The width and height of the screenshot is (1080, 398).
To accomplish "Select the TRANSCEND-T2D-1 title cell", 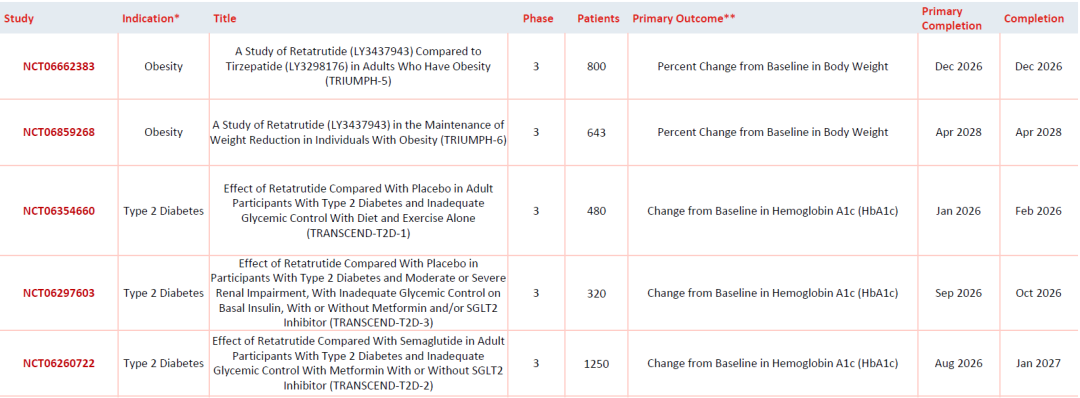I will 358,211.
